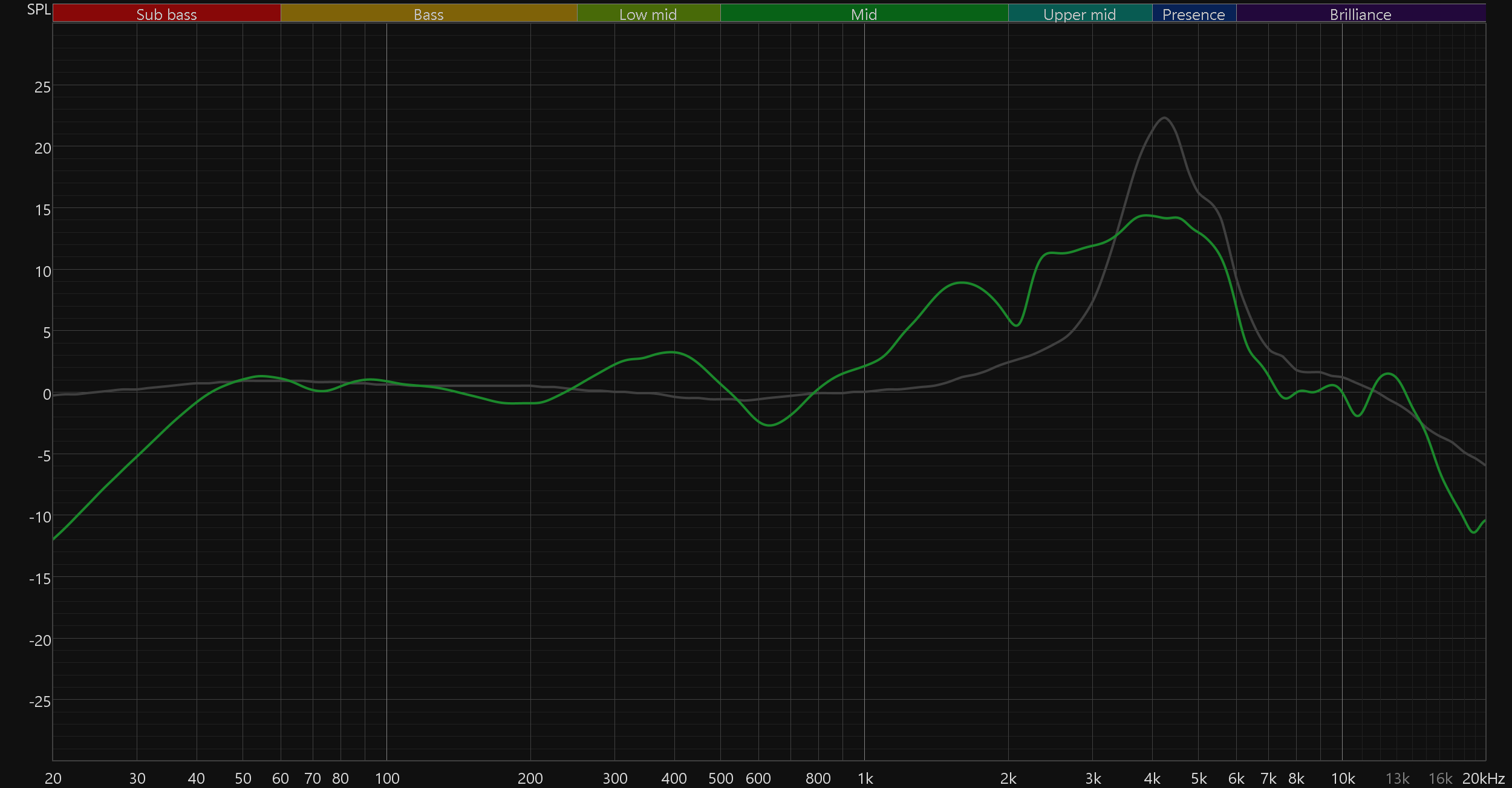Click the gray curve's tallest peak
The height and width of the screenshot is (788, 1512).
1164,118
